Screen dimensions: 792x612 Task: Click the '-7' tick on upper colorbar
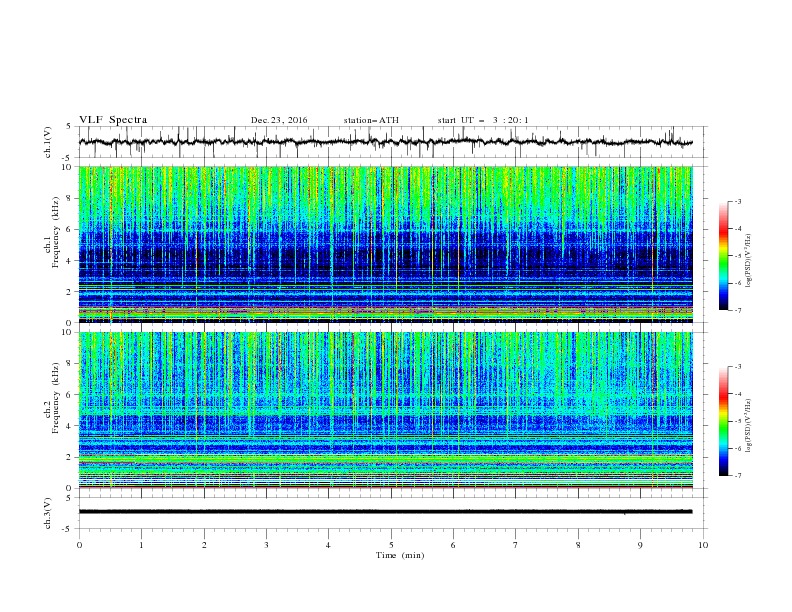(737, 310)
